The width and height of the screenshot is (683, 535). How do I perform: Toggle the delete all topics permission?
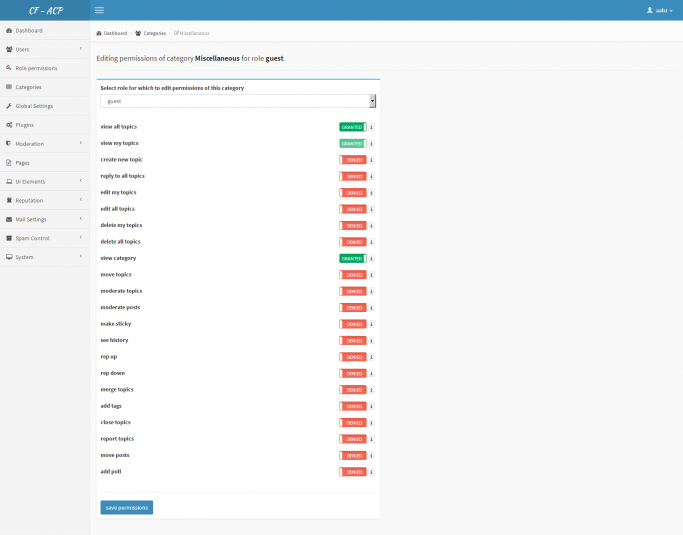click(x=353, y=242)
